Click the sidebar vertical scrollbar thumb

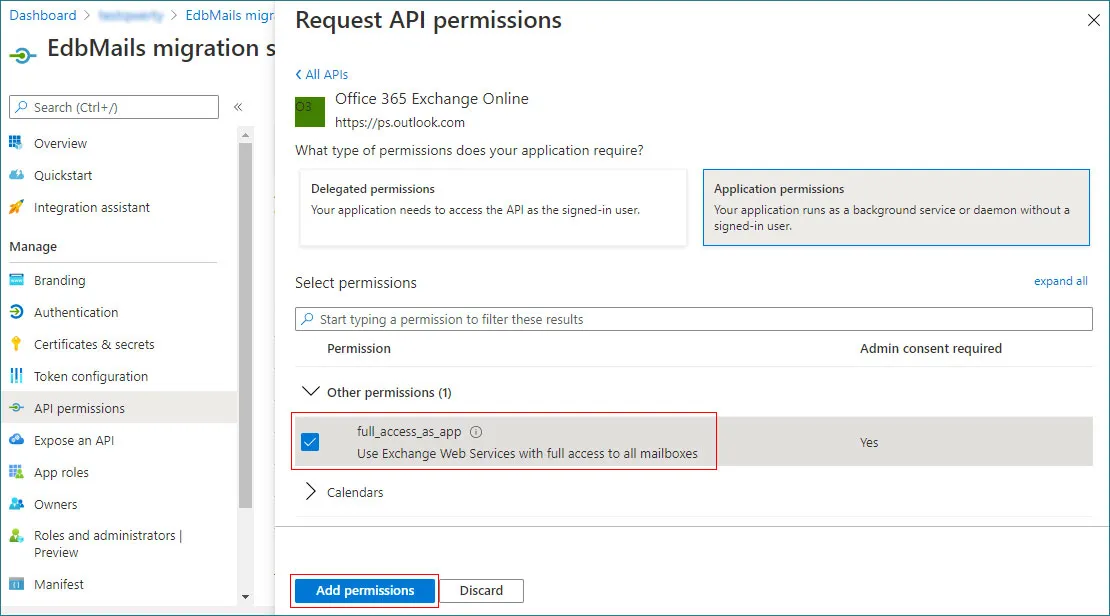click(x=246, y=326)
